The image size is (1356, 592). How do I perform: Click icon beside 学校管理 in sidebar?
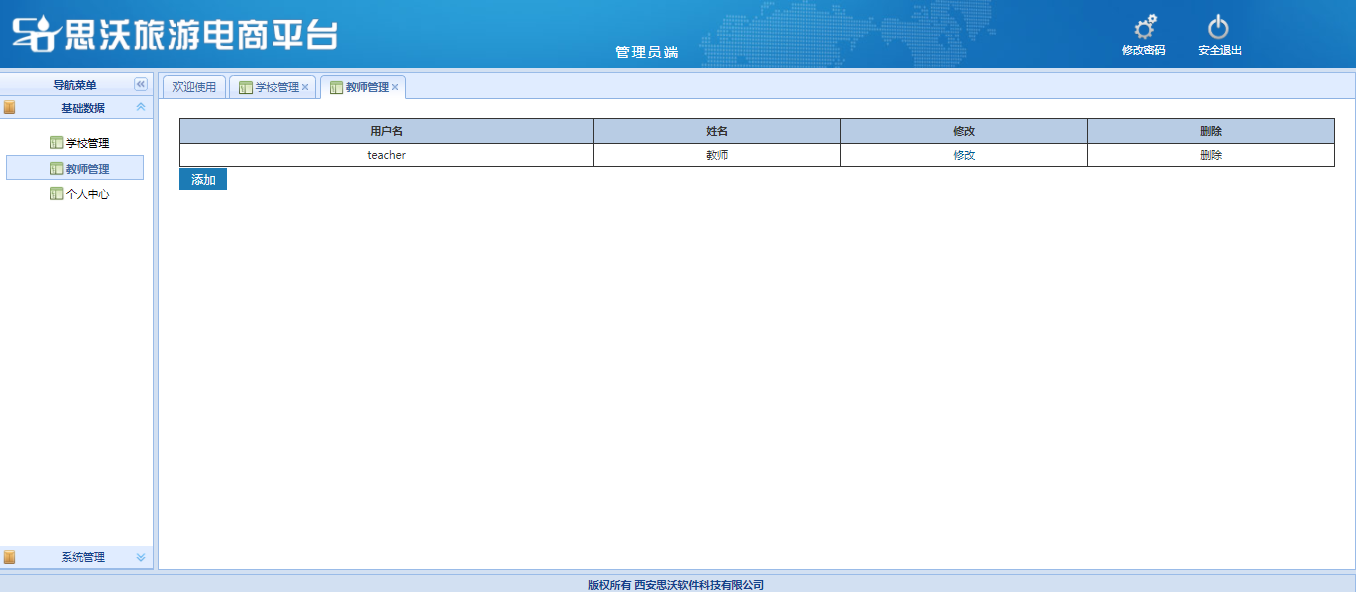point(56,143)
